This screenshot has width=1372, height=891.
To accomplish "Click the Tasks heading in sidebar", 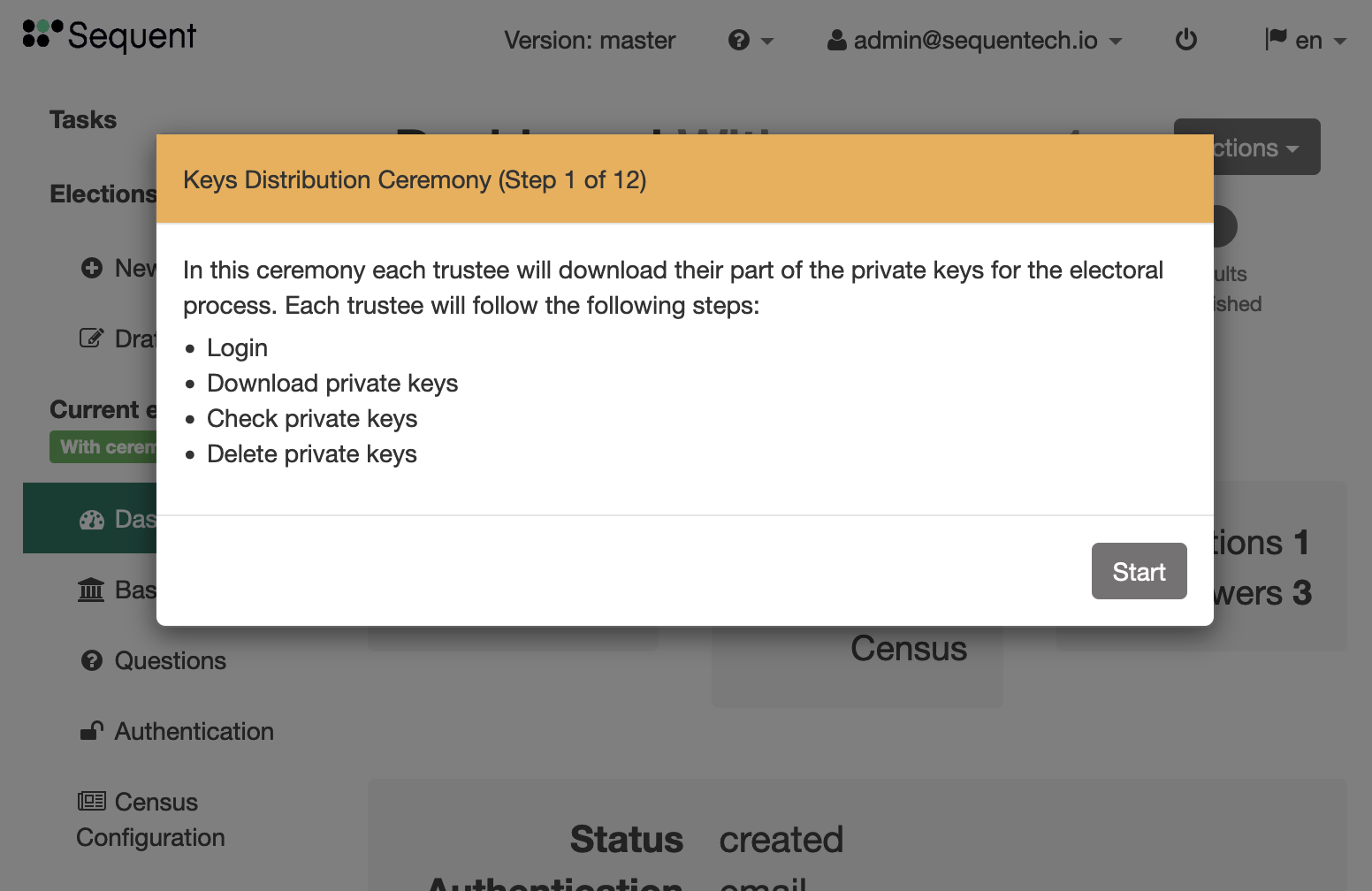I will (x=83, y=119).
